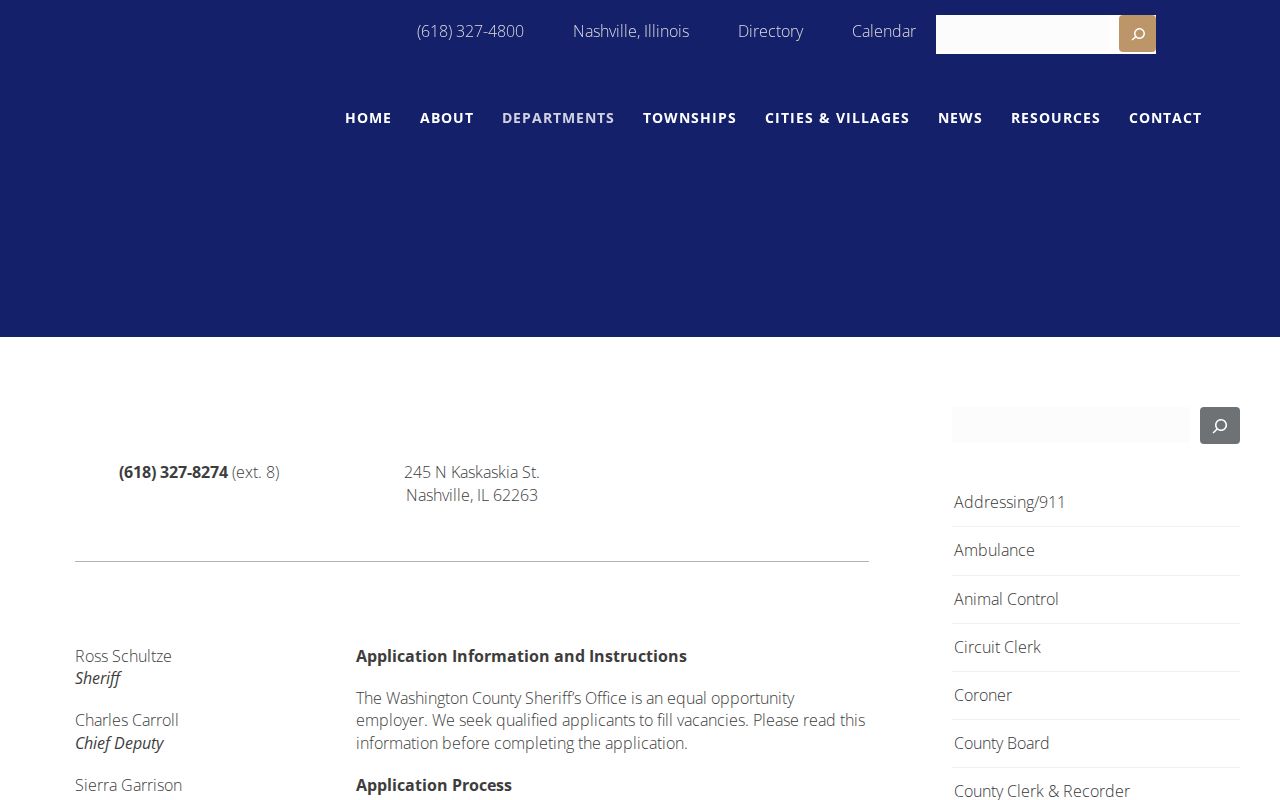
Task: Open the RESOURCES menu item
Action: coord(1055,118)
